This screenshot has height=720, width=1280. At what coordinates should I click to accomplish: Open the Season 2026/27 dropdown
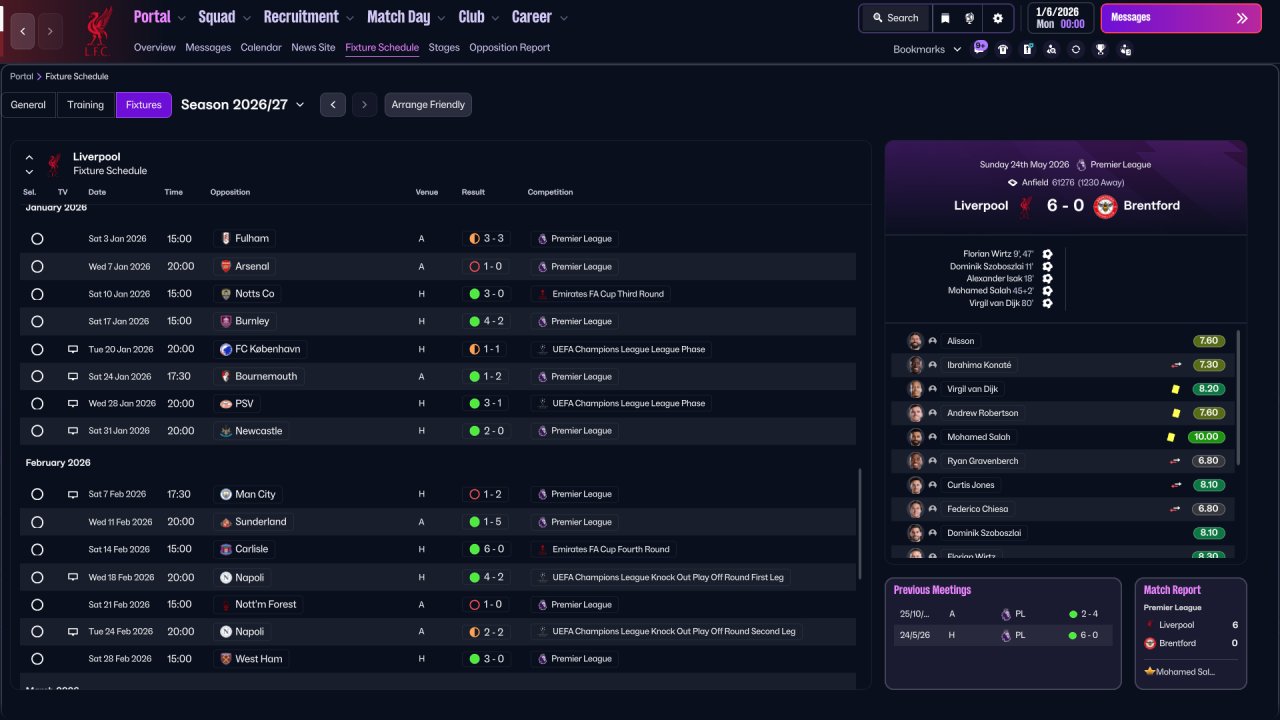243,105
